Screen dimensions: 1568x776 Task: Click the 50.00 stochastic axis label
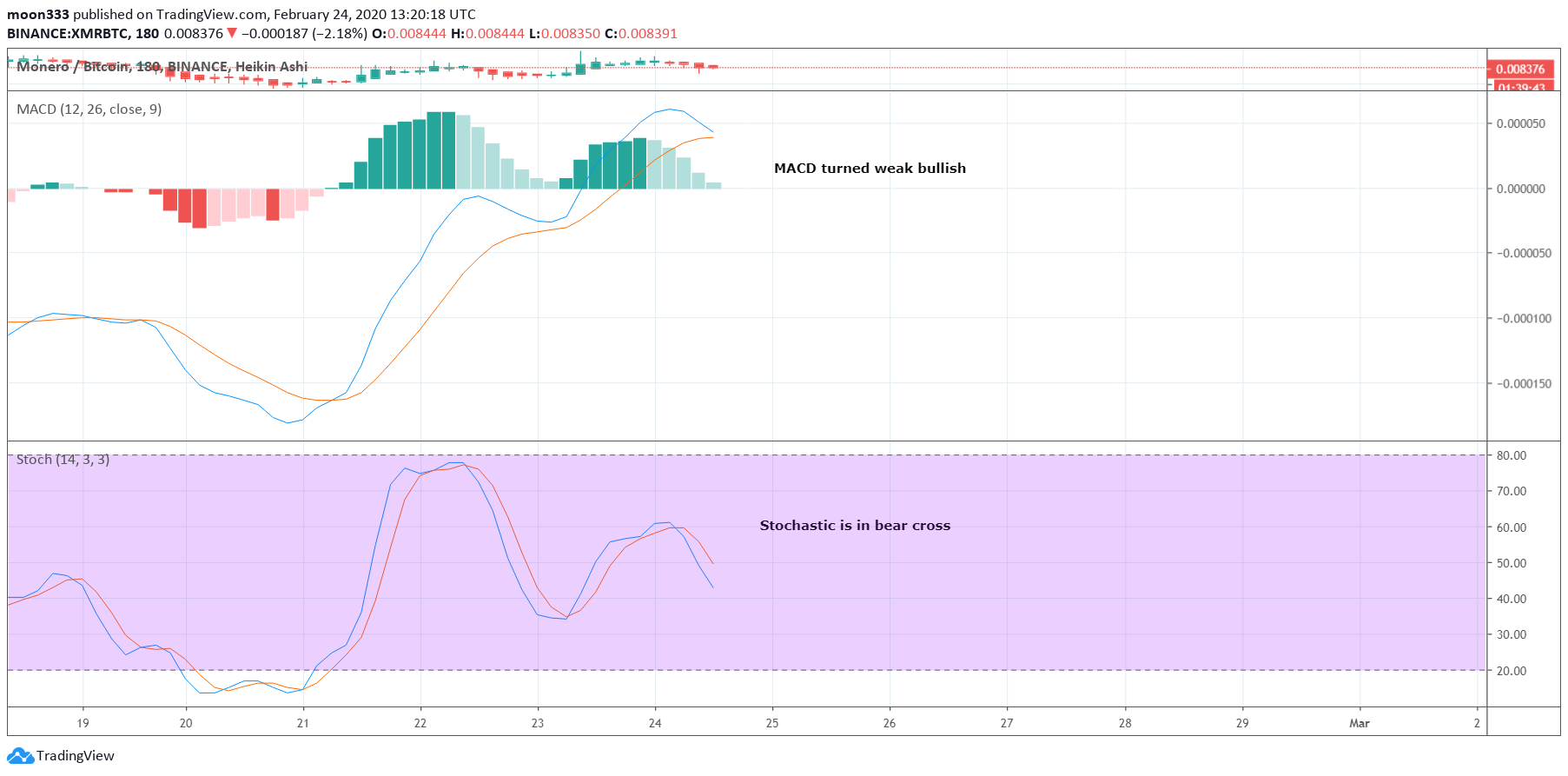(1512, 563)
